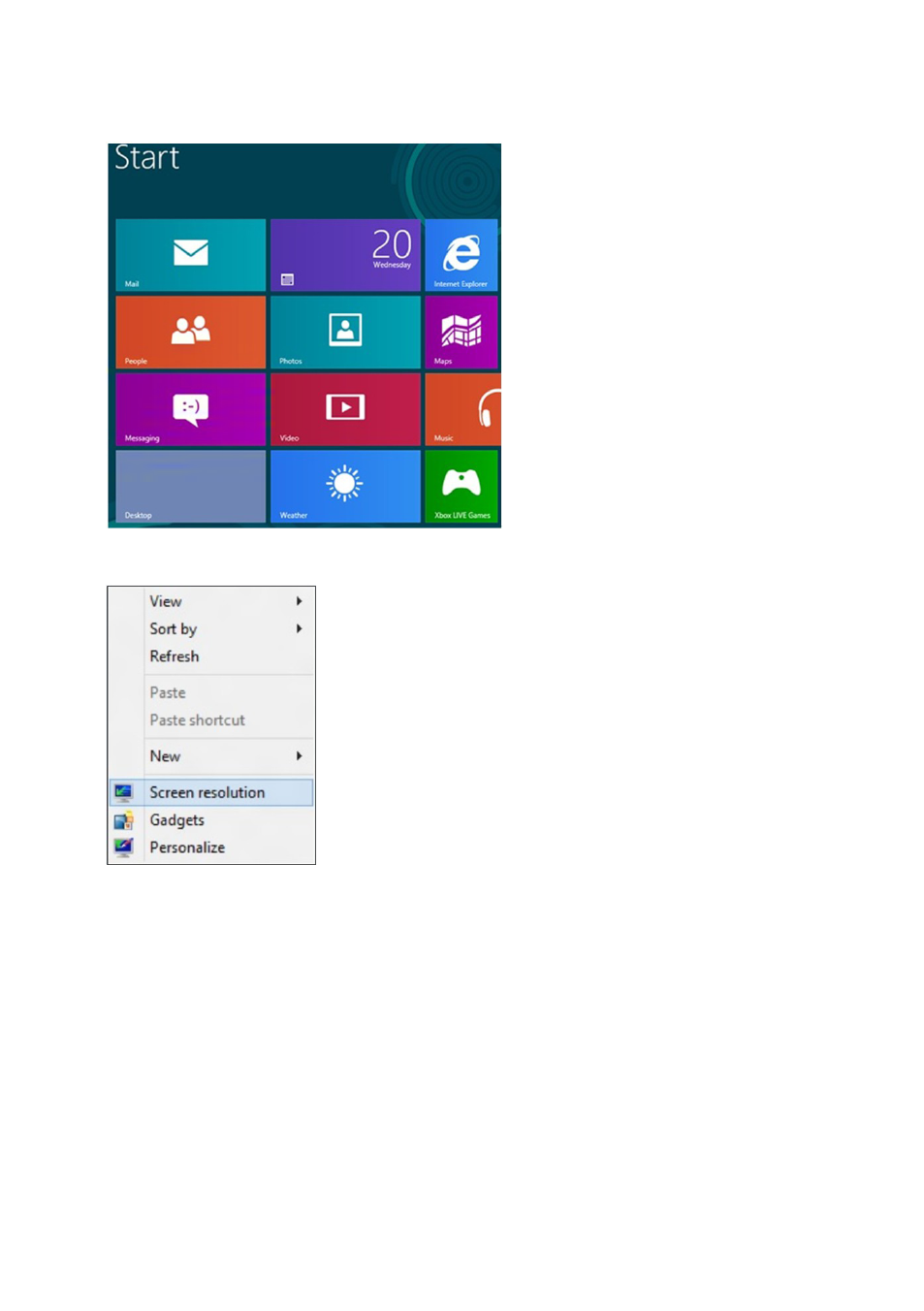Launch the Internet Explorer tile
The width and height of the screenshot is (924, 1311).
462,255
